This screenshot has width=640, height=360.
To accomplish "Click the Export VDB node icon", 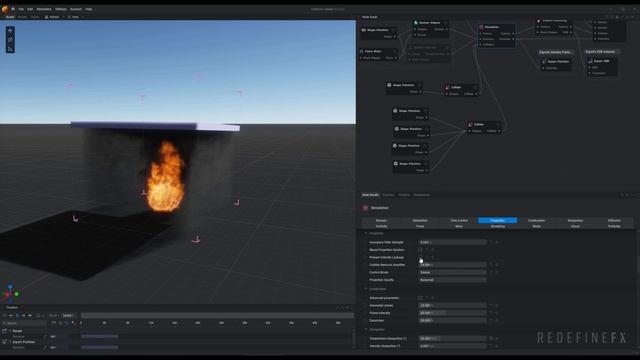I will click(x=590, y=61).
